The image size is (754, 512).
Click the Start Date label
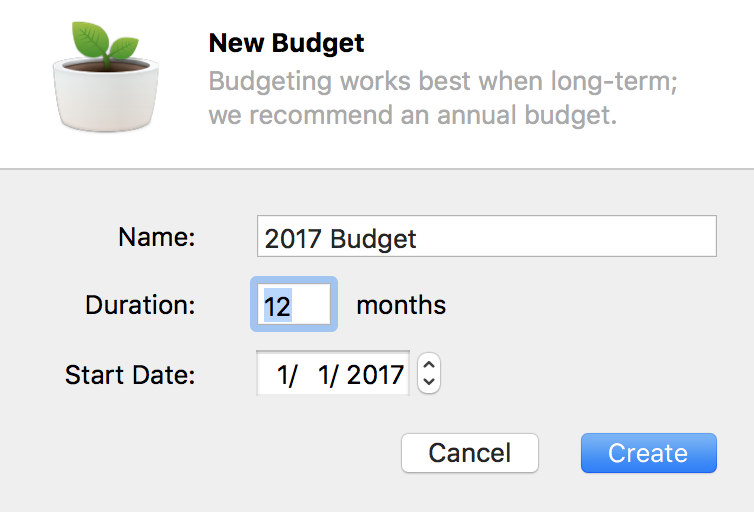point(130,375)
